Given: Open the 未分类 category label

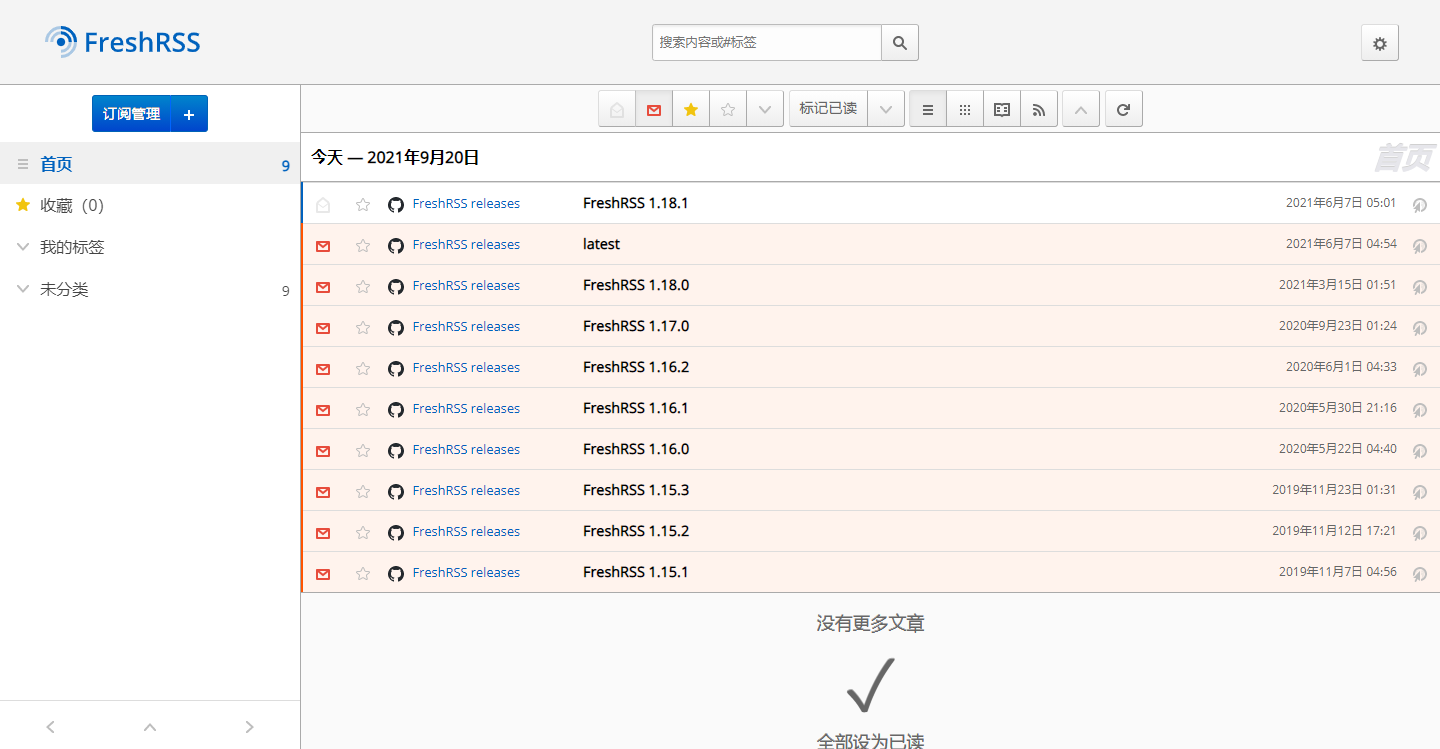Looking at the screenshot, I should (x=64, y=289).
